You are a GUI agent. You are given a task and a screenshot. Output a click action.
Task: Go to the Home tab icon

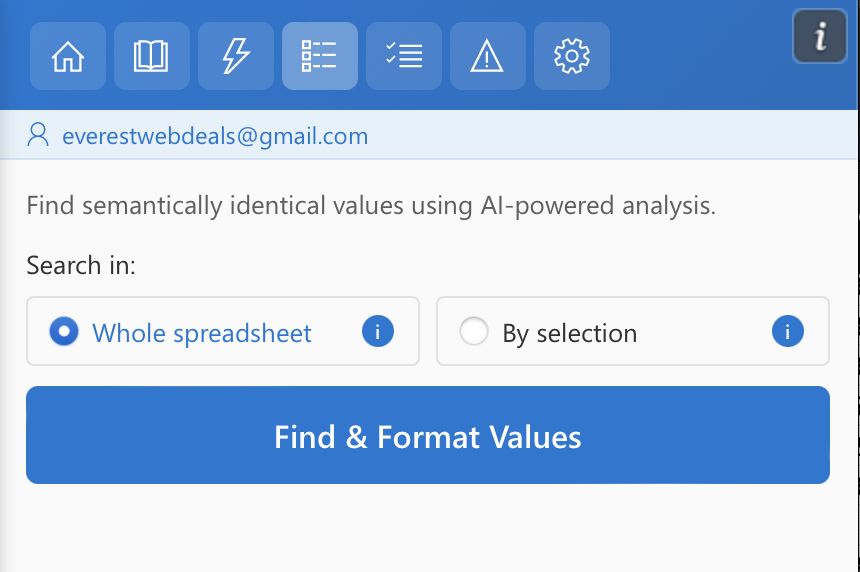point(68,56)
